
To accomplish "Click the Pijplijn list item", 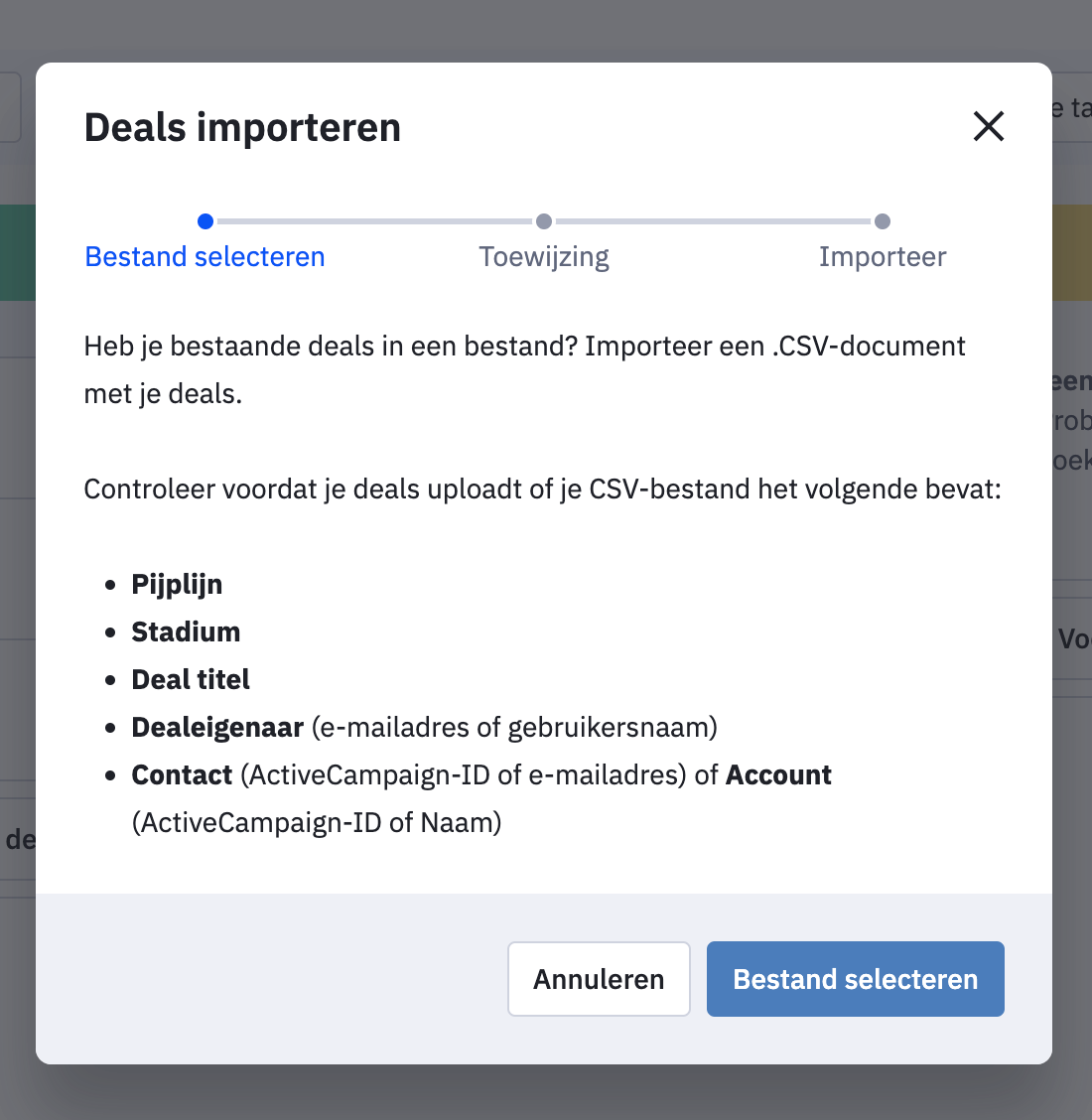I will point(177,584).
